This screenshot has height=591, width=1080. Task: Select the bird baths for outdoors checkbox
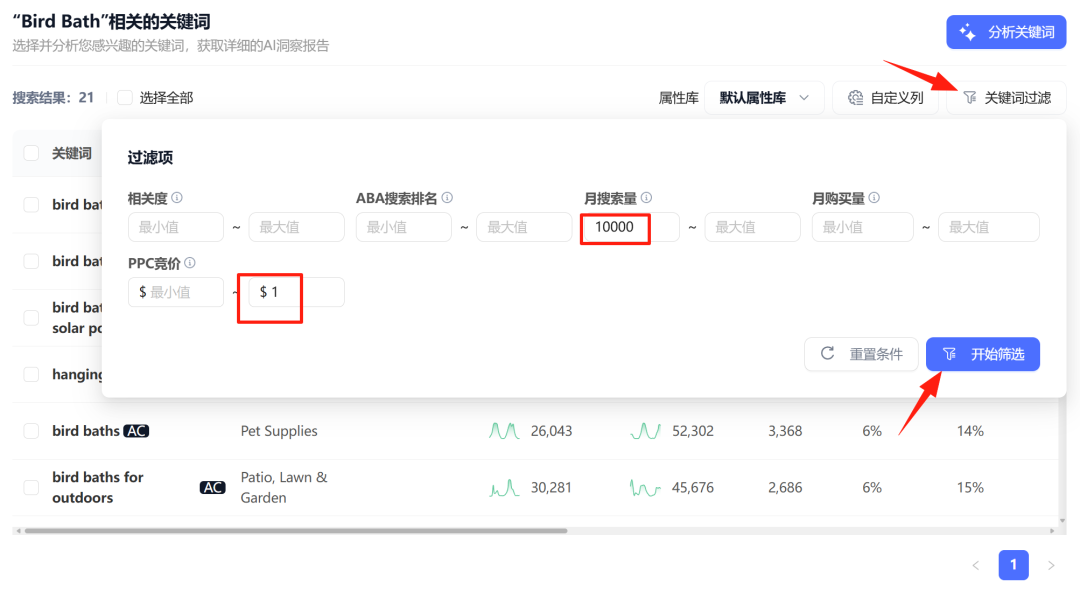pyautogui.click(x=31, y=488)
